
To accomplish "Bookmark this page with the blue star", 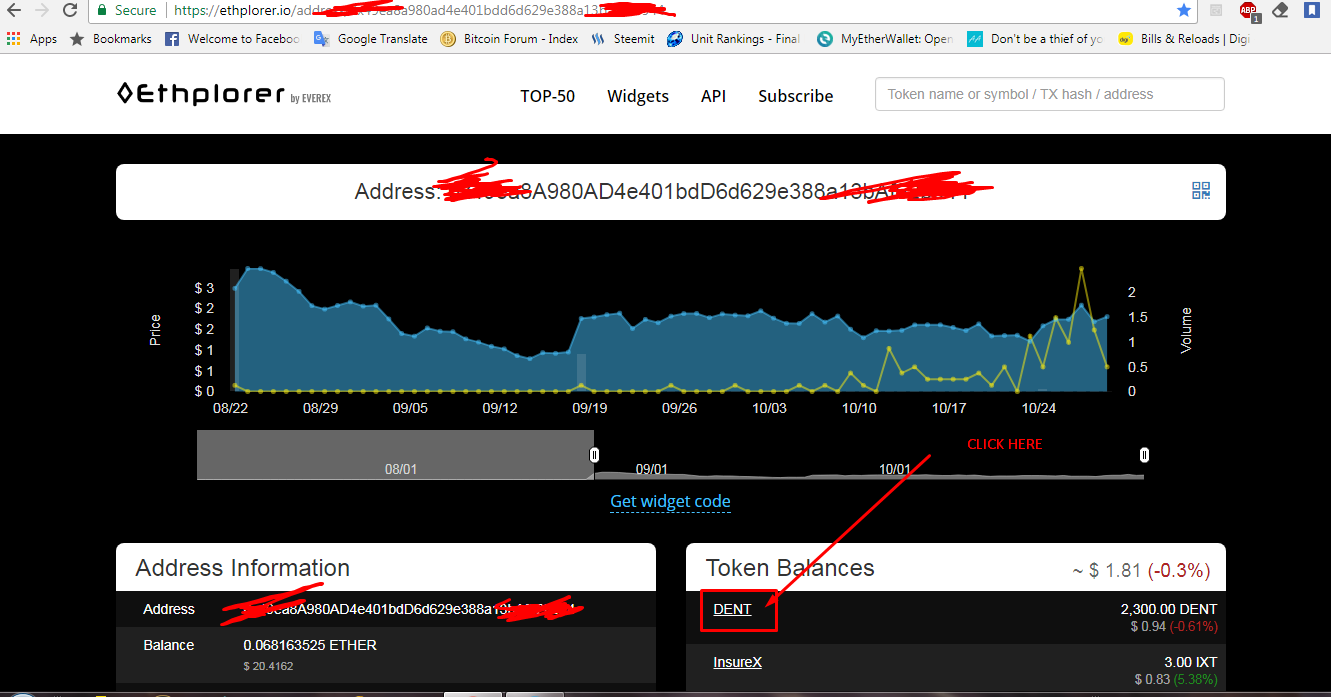I will [x=1184, y=10].
